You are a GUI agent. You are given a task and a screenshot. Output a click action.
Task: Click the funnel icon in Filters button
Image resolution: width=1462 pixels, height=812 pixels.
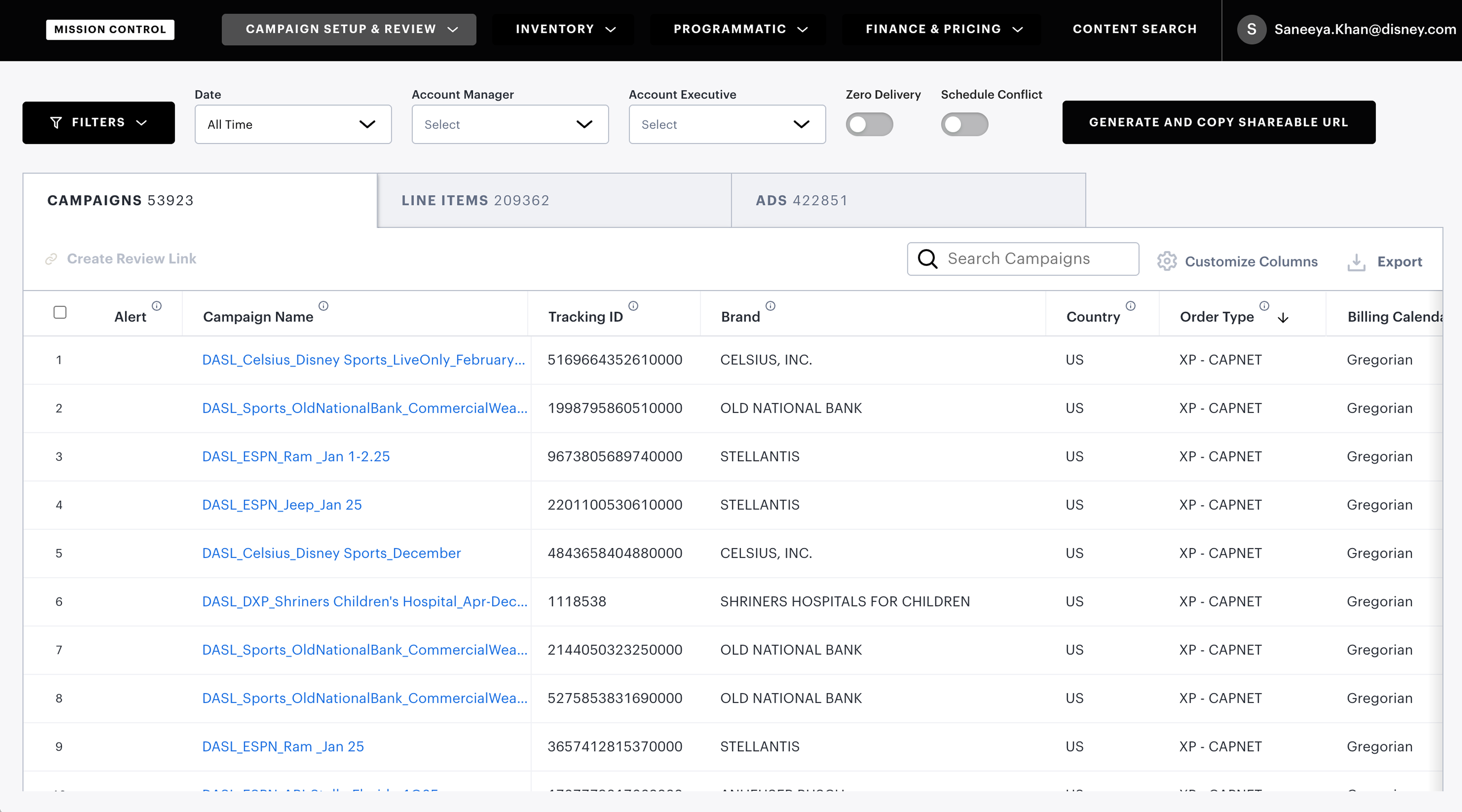[55, 123]
